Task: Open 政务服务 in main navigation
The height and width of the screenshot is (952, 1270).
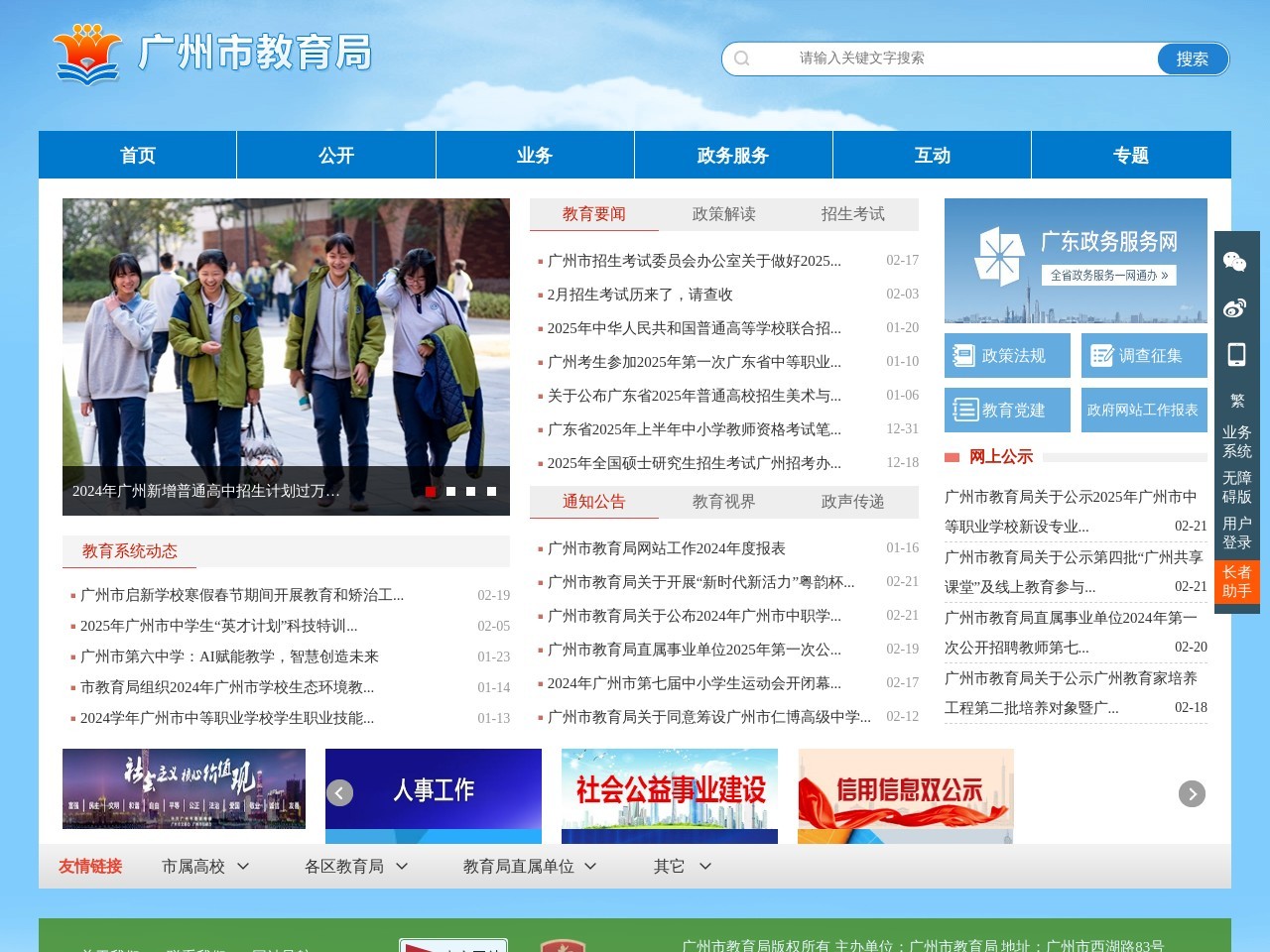Action: tap(733, 155)
